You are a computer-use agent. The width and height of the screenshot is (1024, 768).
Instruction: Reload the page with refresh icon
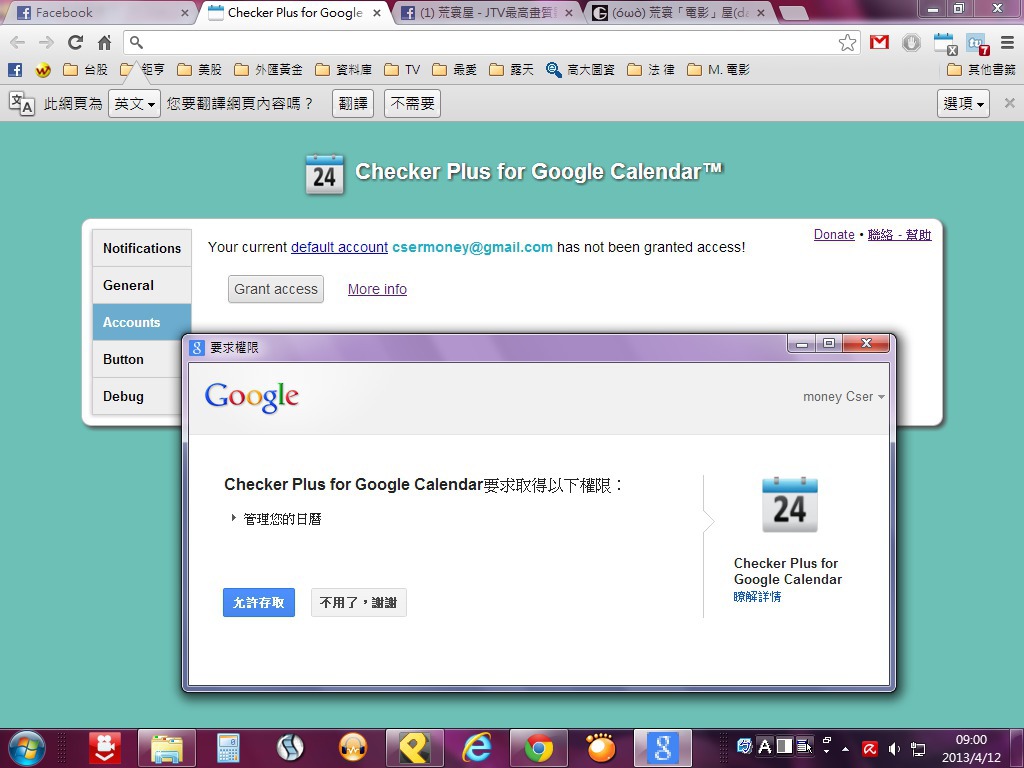tap(75, 42)
